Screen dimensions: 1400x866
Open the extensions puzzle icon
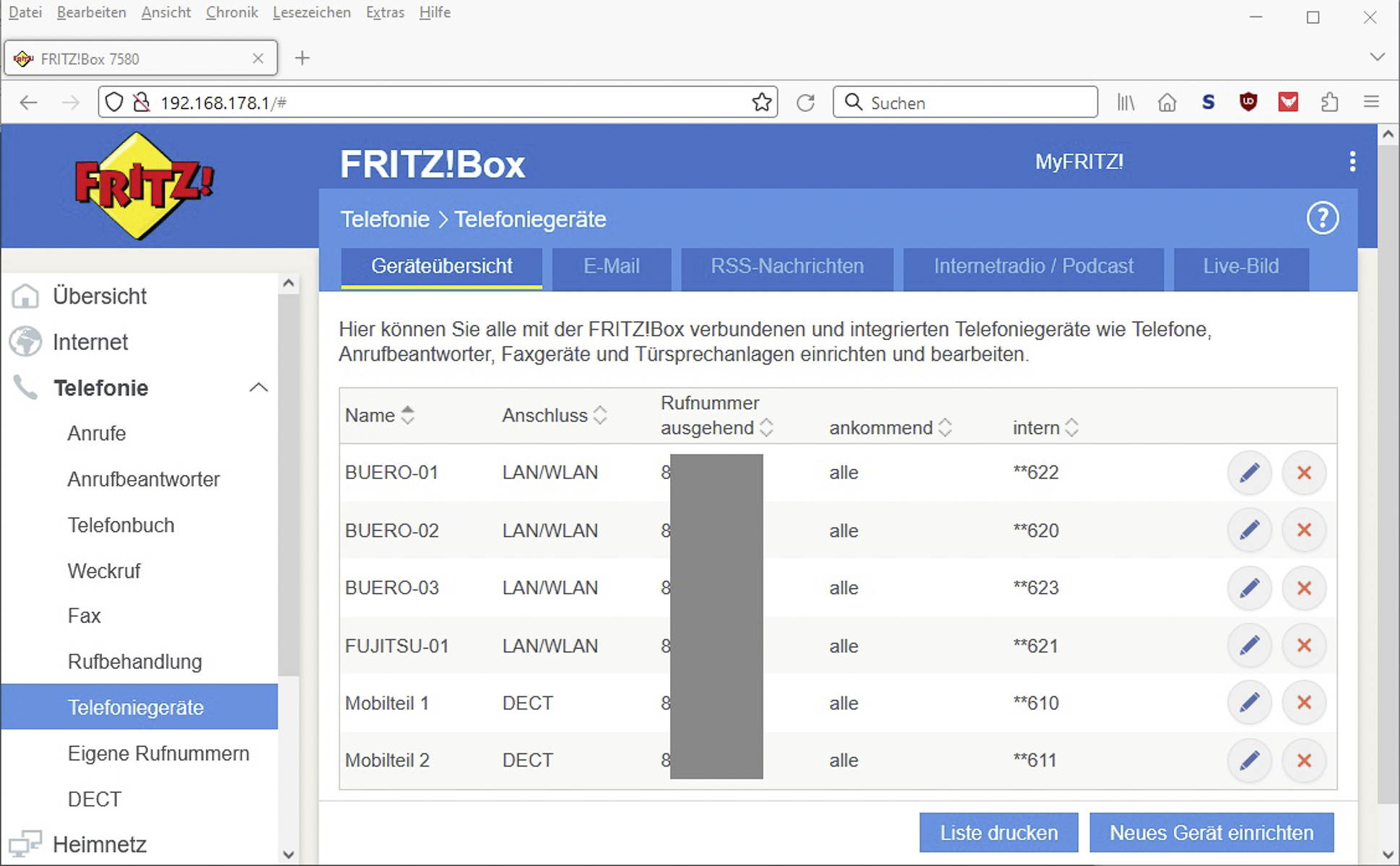pyautogui.click(x=1329, y=102)
